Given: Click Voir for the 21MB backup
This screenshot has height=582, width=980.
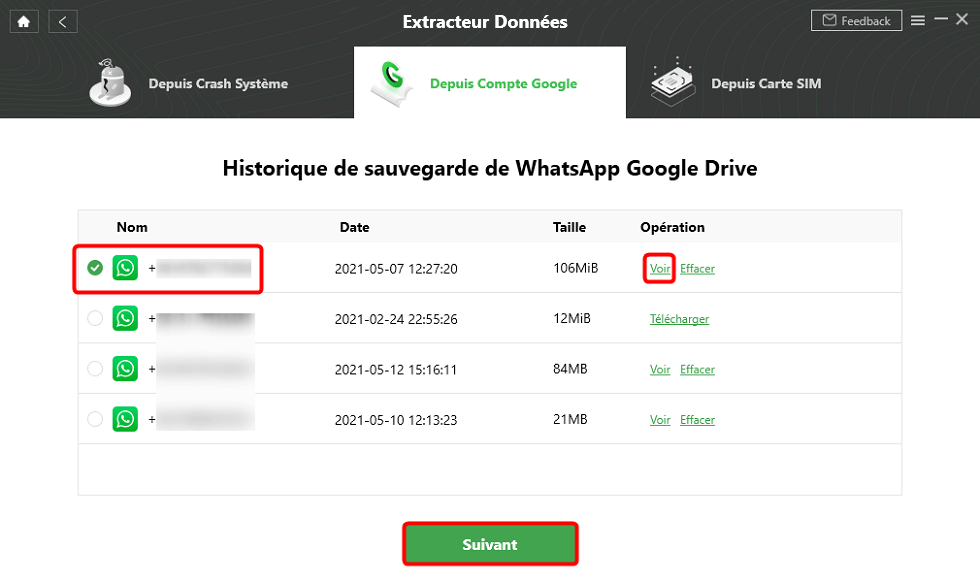Looking at the screenshot, I should [659, 420].
